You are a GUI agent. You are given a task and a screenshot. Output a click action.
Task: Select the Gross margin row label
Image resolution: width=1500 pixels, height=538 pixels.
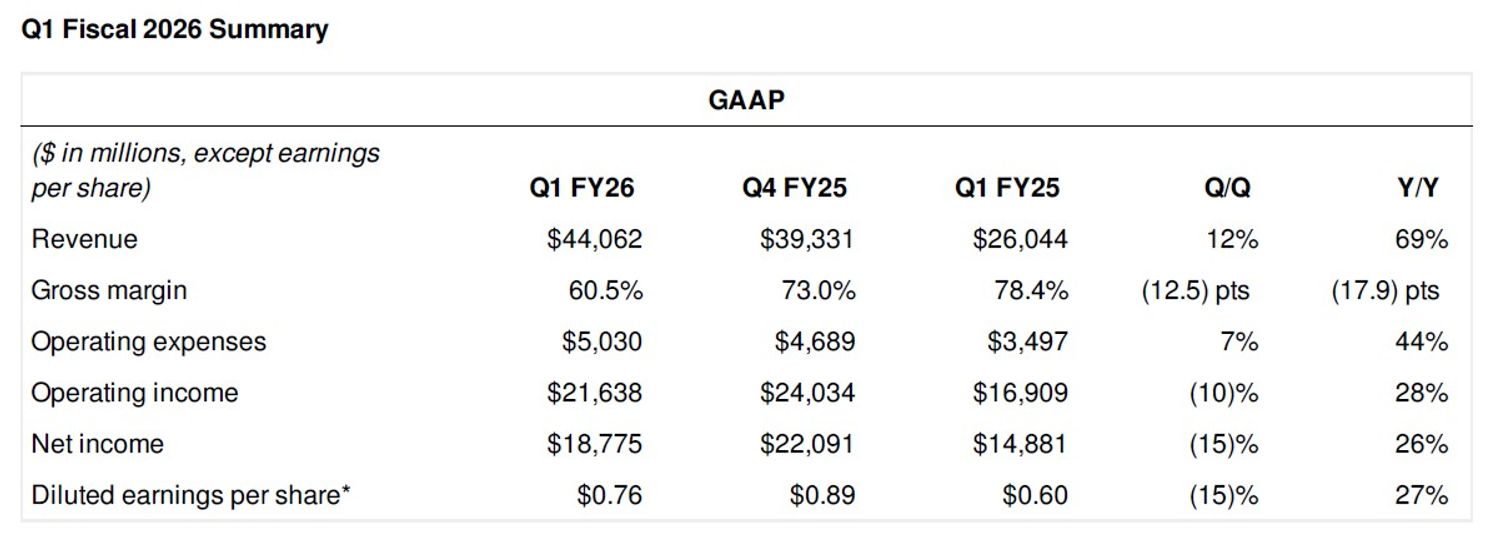tap(109, 291)
